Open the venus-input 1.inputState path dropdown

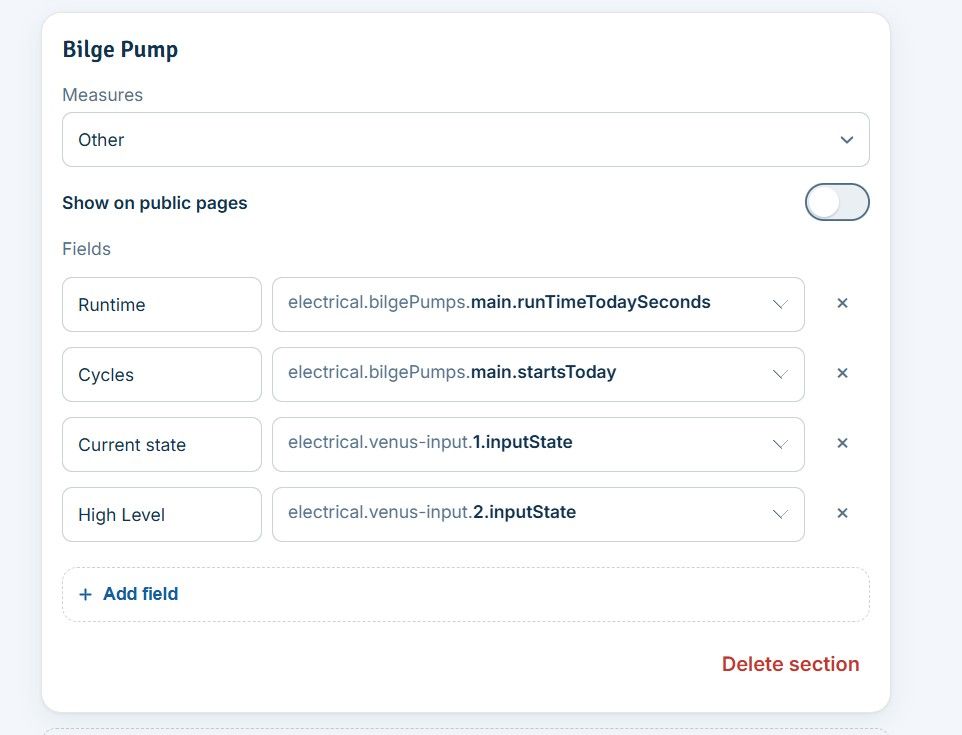[x=538, y=444]
